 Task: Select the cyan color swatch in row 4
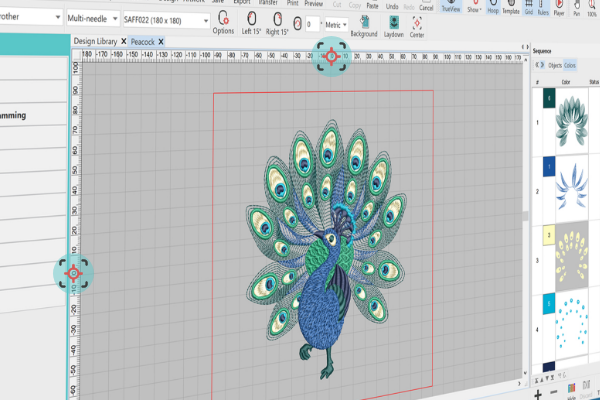pyautogui.click(x=549, y=304)
